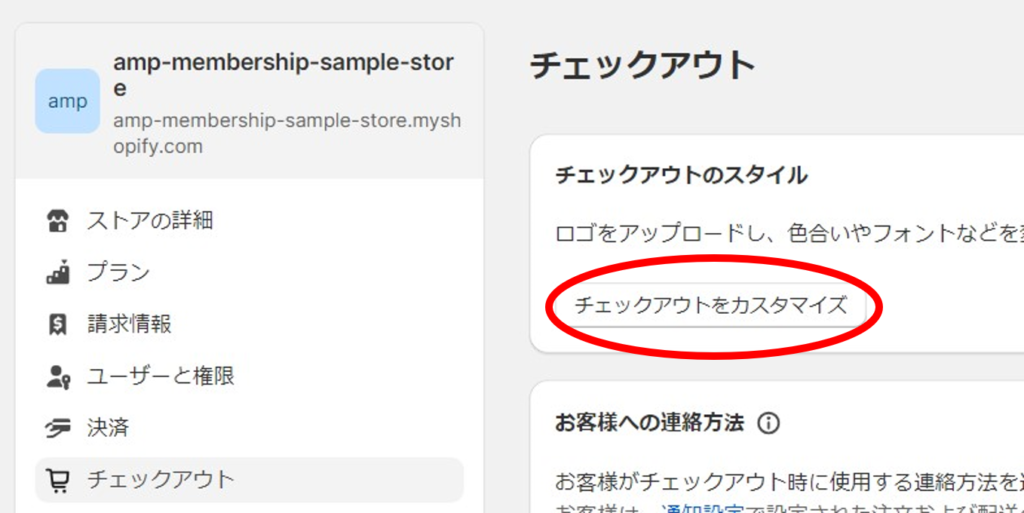Go to 請求情報 in the sidebar
Image resolution: width=1024 pixels, height=513 pixels.
point(129,325)
